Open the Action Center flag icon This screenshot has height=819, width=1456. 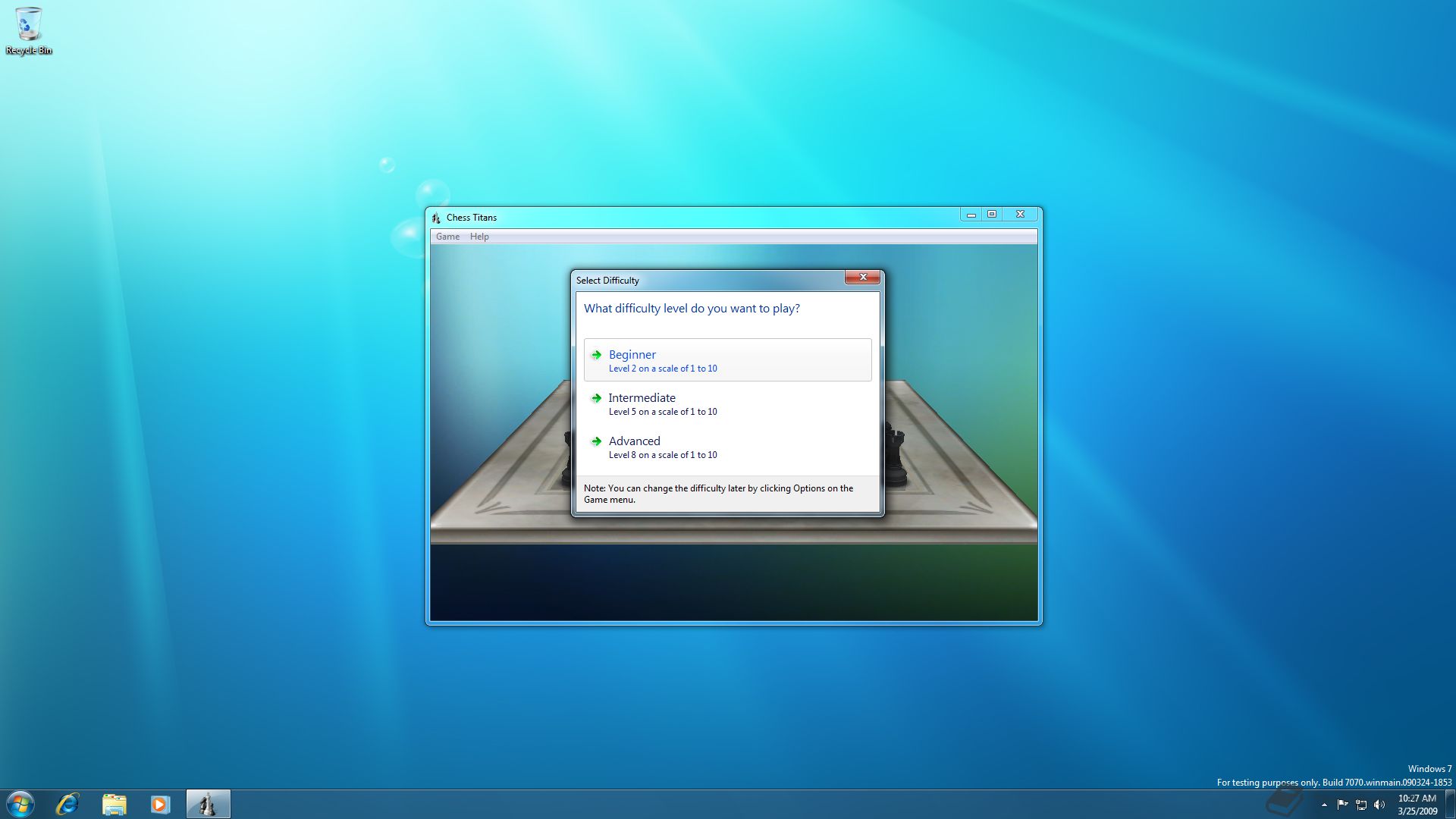point(1343,805)
